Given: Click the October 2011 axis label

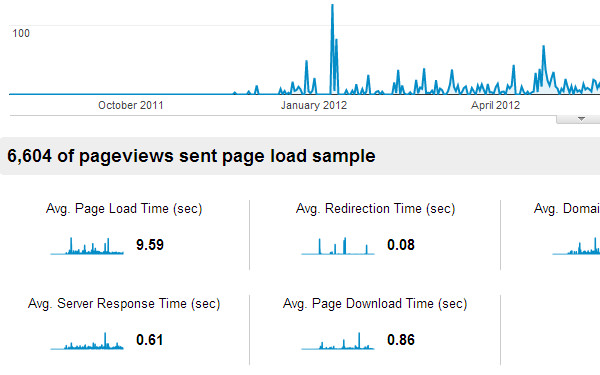Looking at the screenshot, I should 131,105.
